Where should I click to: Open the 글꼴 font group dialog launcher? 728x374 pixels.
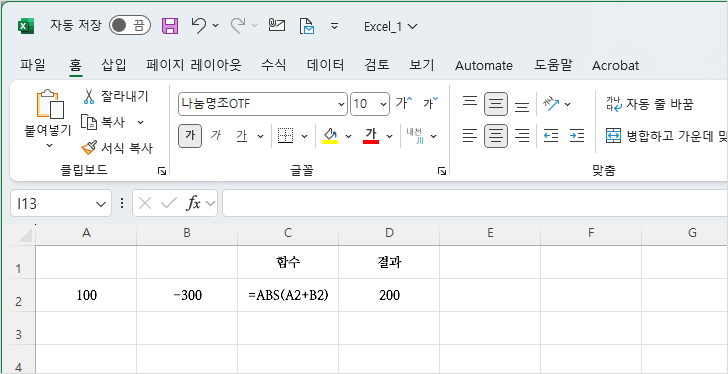442,172
